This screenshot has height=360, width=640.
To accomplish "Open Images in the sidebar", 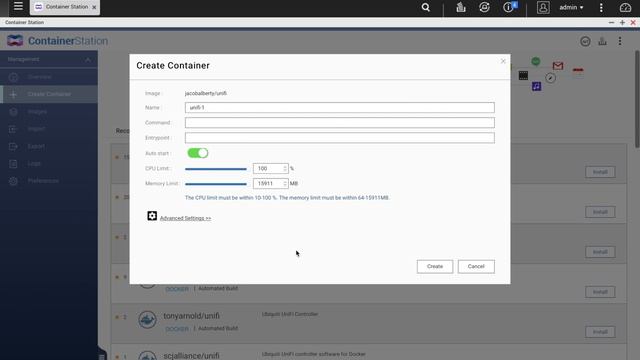I will pyautogui.click(x=49, y=111).
